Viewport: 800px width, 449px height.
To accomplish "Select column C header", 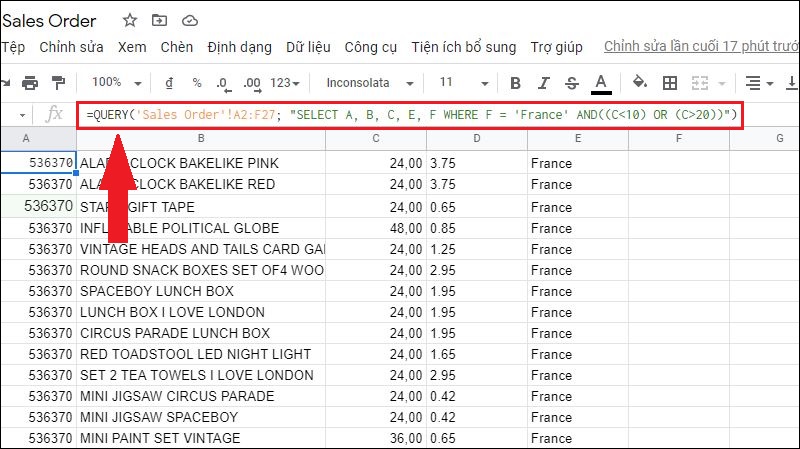I will (x=376, y=138).
